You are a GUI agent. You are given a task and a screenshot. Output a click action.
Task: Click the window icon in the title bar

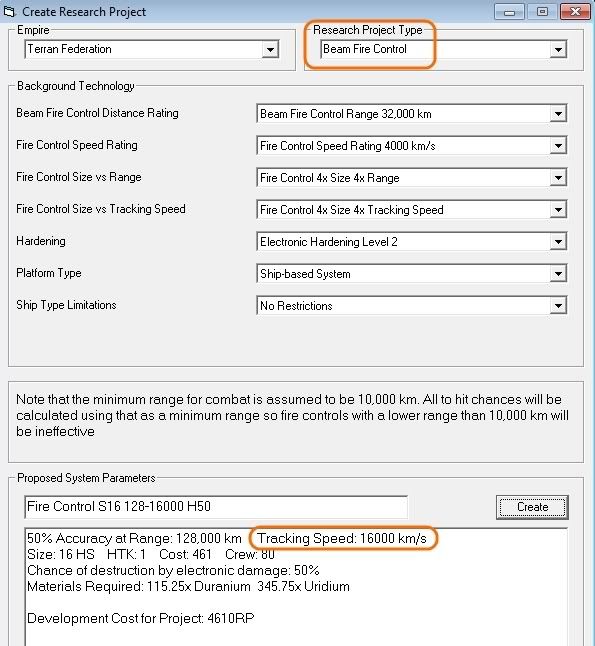pos(9,11)
